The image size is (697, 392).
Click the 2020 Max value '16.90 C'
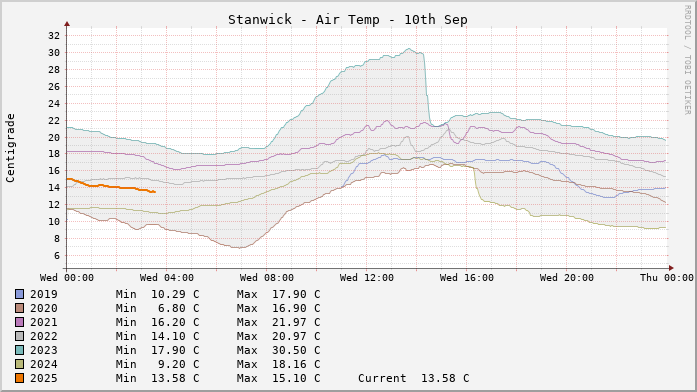click(296, 308)
